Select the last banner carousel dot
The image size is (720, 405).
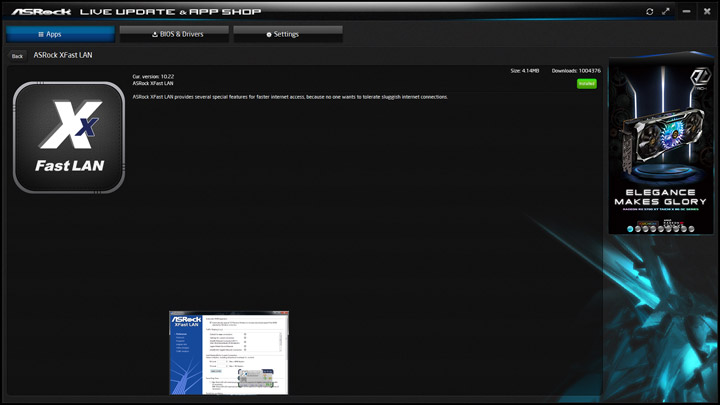[691, 229]
